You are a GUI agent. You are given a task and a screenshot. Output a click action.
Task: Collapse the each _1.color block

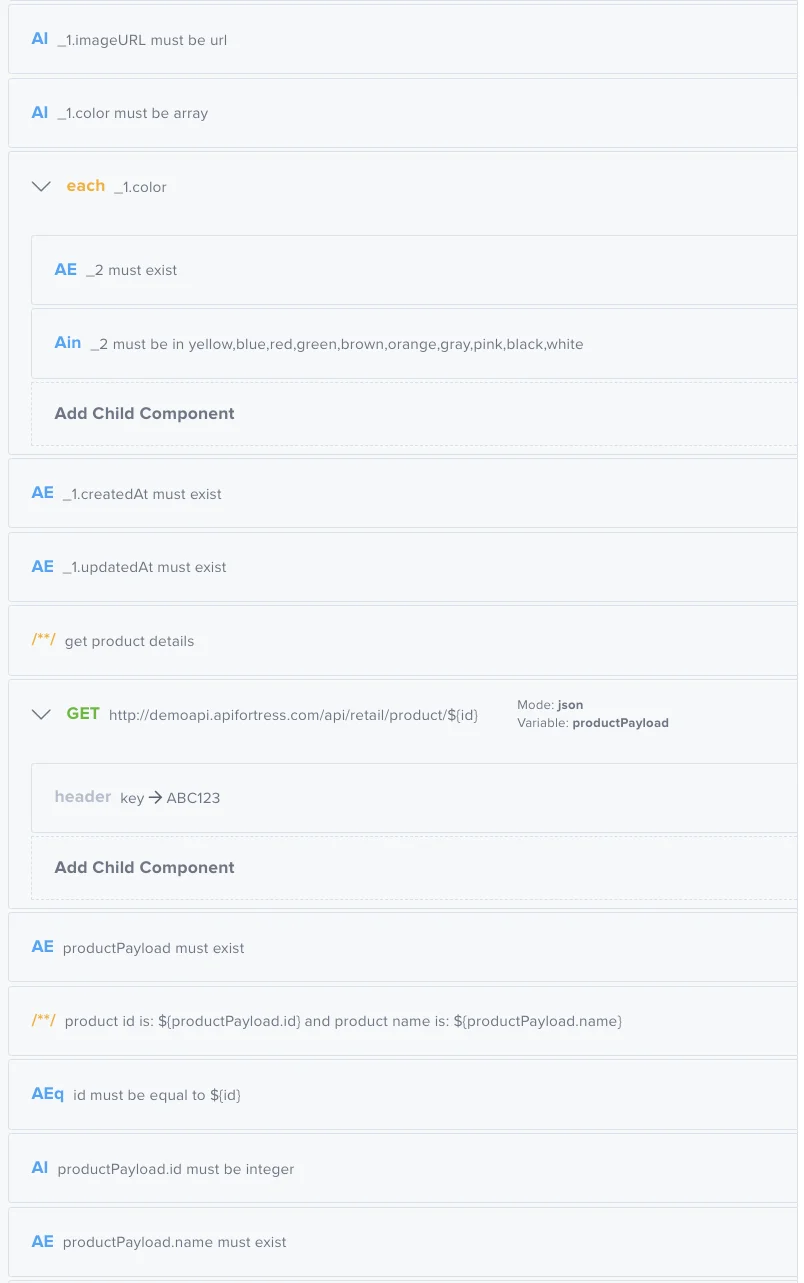pyautogui.click(x=41, y=186)
